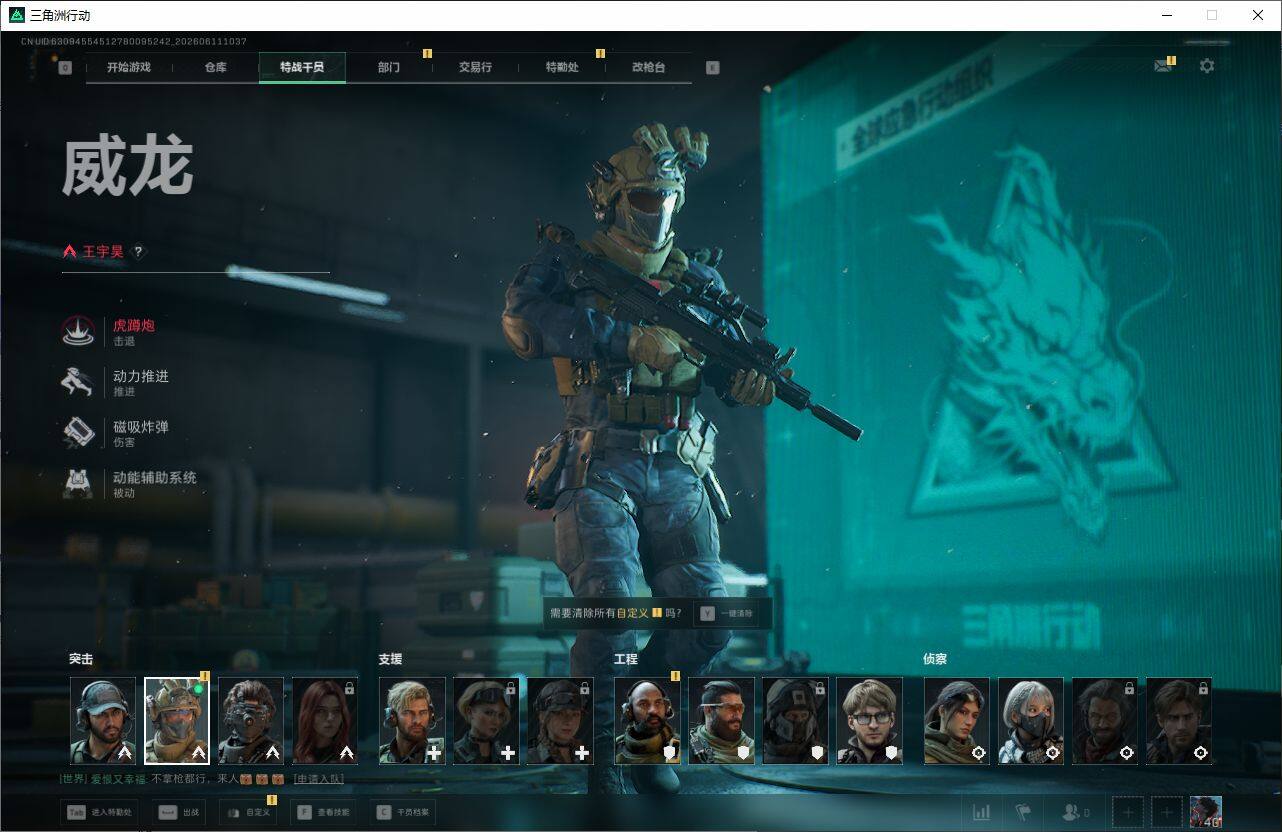Choose the locked red-haired assault operator
This screenshot has width=1282, height=832.
click(x=325, y=721)
